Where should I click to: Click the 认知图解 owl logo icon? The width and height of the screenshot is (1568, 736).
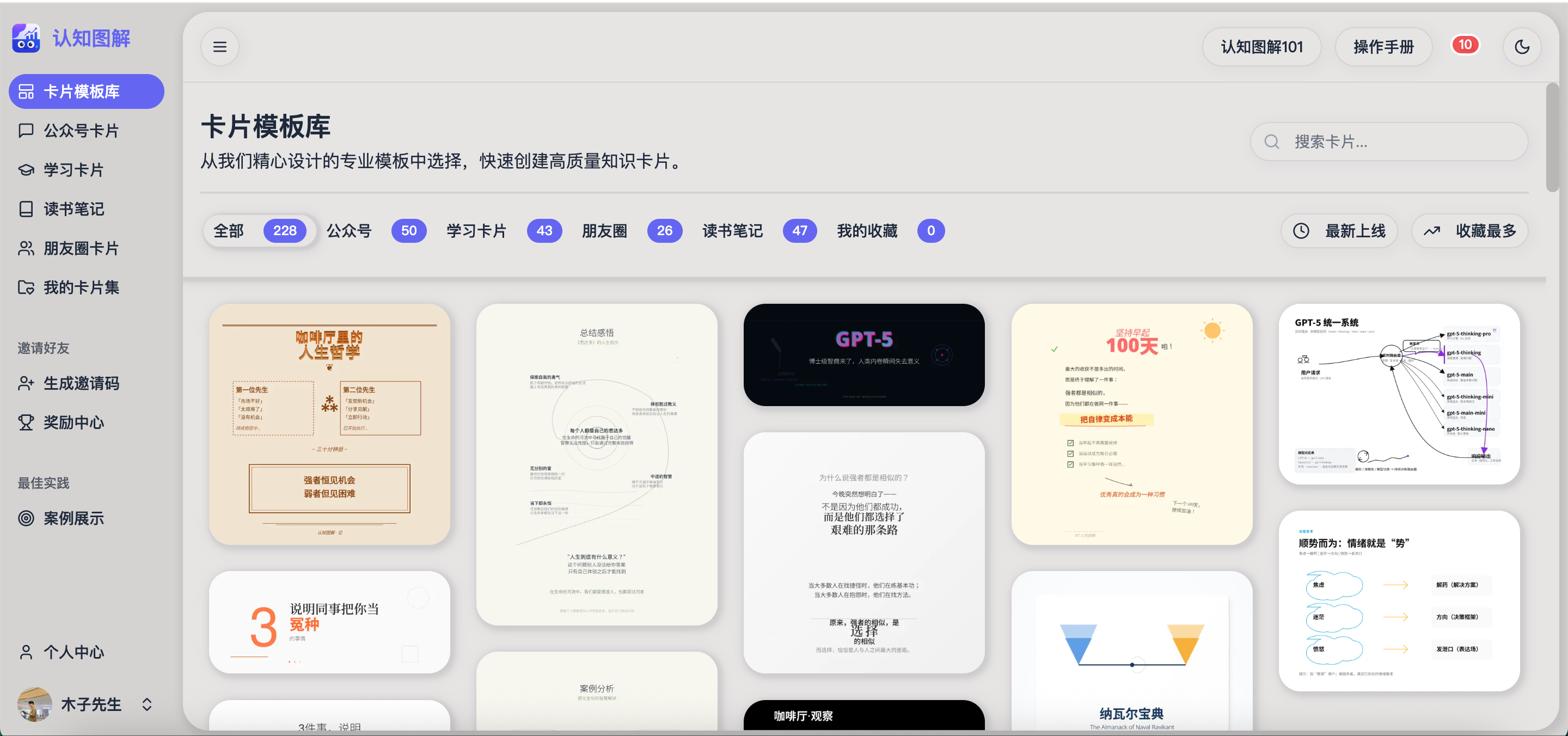coord(26,38)
